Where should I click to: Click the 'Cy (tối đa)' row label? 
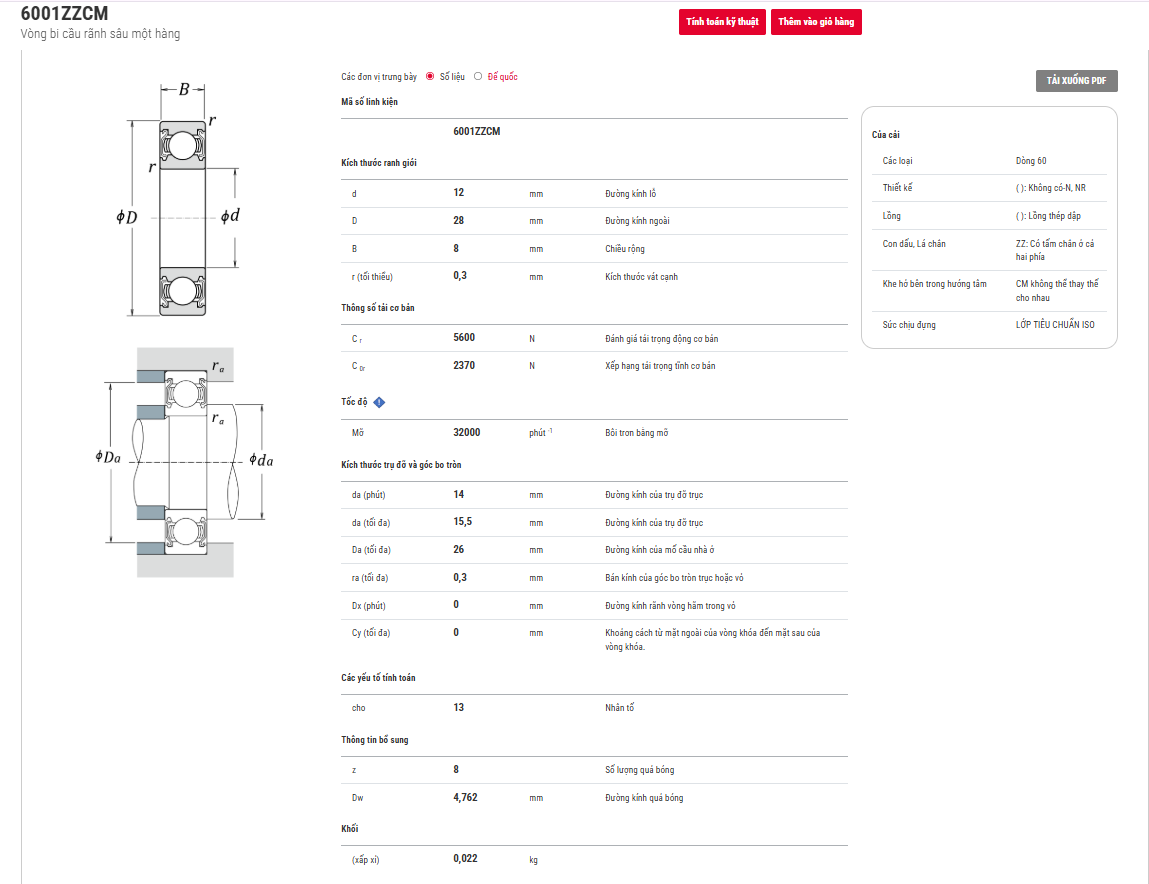[x=371, y=633]
